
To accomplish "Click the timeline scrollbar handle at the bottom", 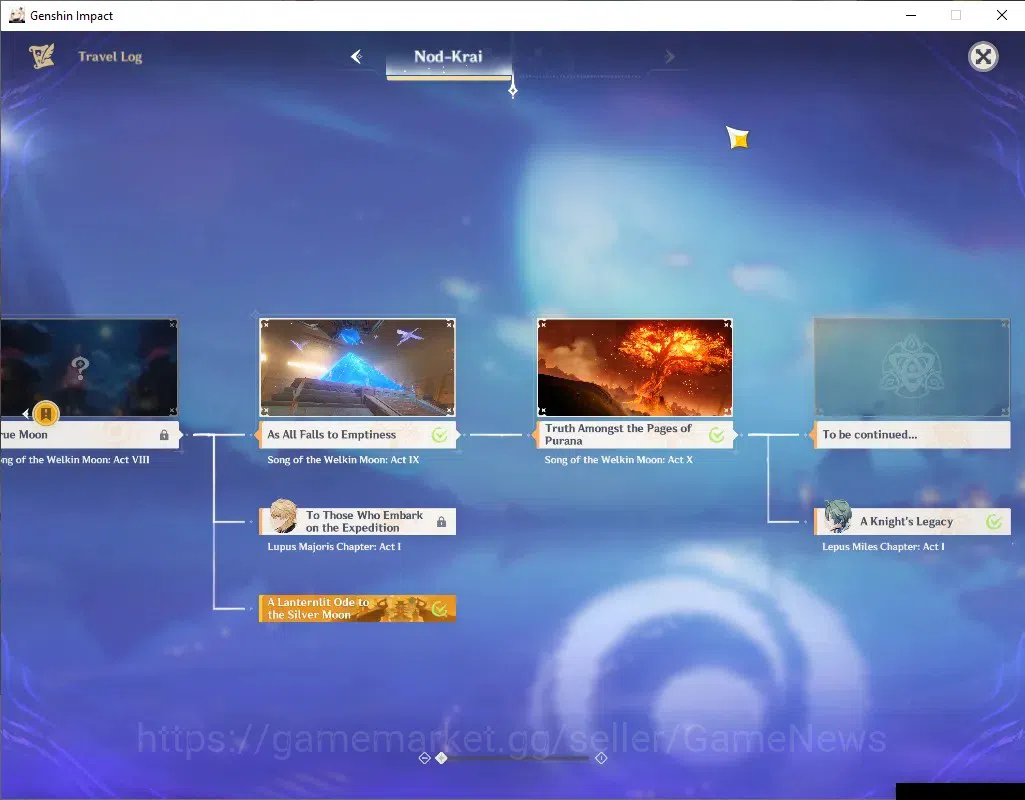I will point(442,758).
